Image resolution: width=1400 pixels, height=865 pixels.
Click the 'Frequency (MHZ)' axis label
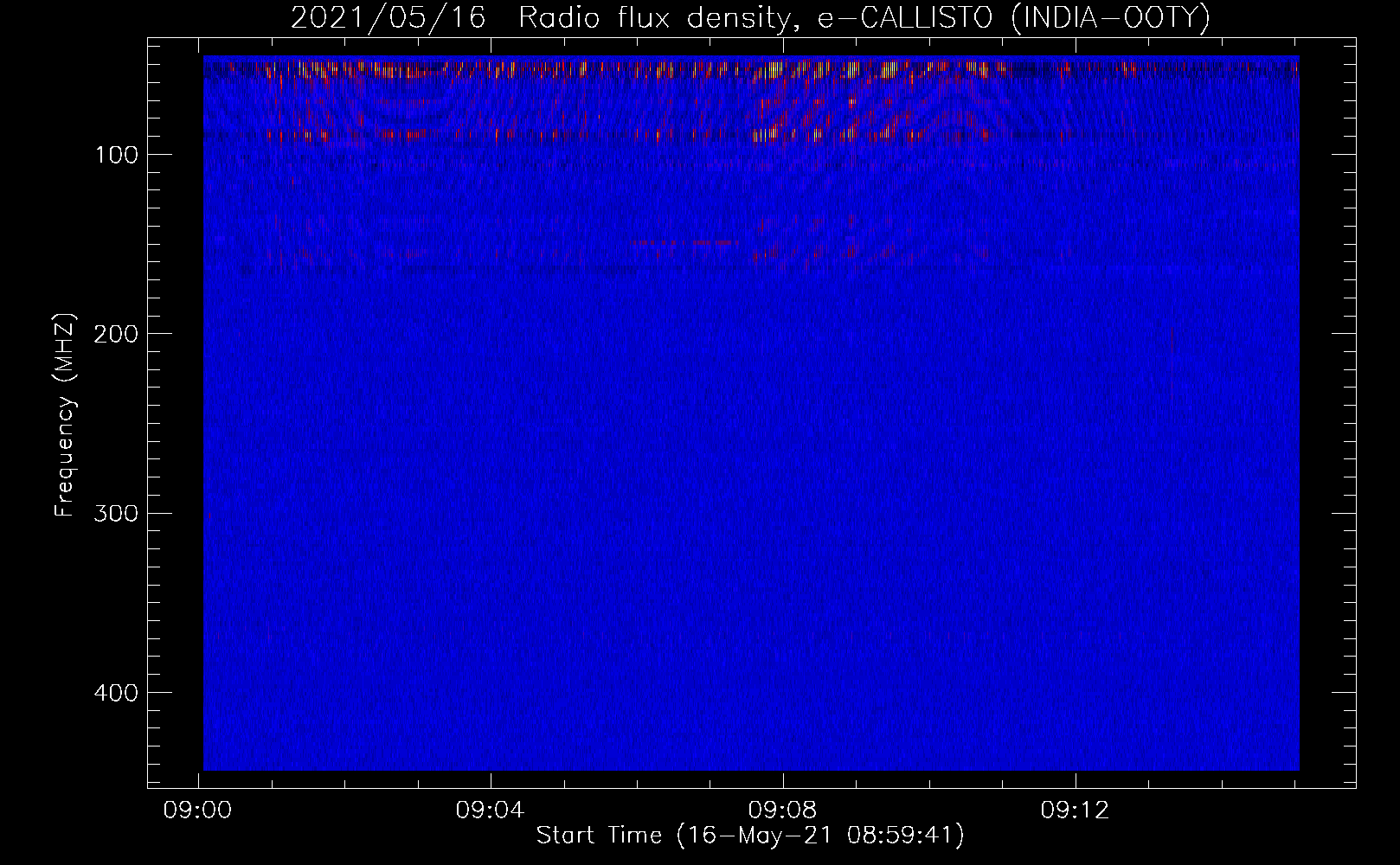coord(65,415)
